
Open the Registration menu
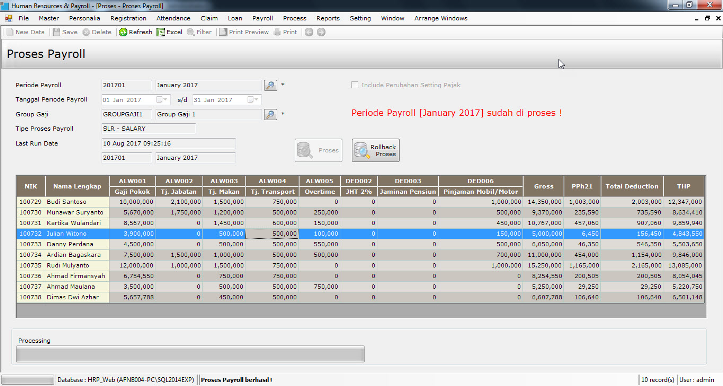pos(128,18)
